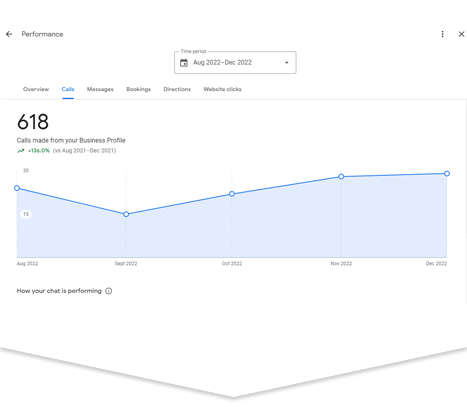Screen dimensions: 467x407
Task: Switch to the Overview tab
Action: point(36,89)
